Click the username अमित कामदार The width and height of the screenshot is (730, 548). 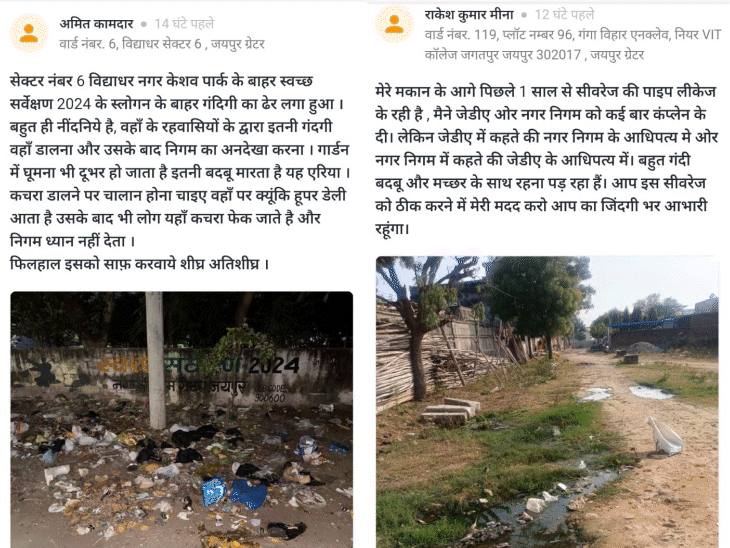(96, 24)
